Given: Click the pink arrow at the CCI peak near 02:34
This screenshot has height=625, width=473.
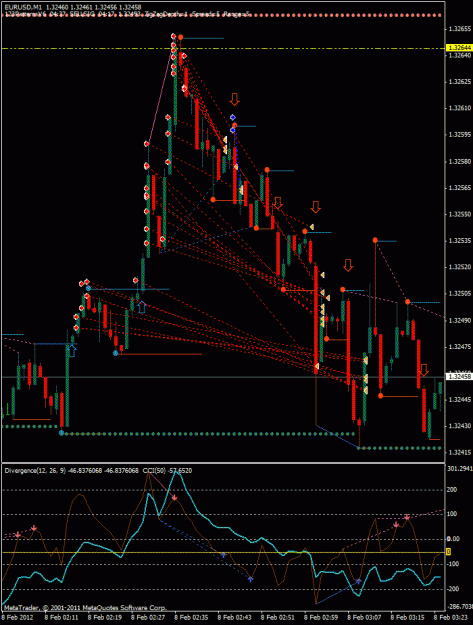Looking at the screenshot, I should click(175, 497).
